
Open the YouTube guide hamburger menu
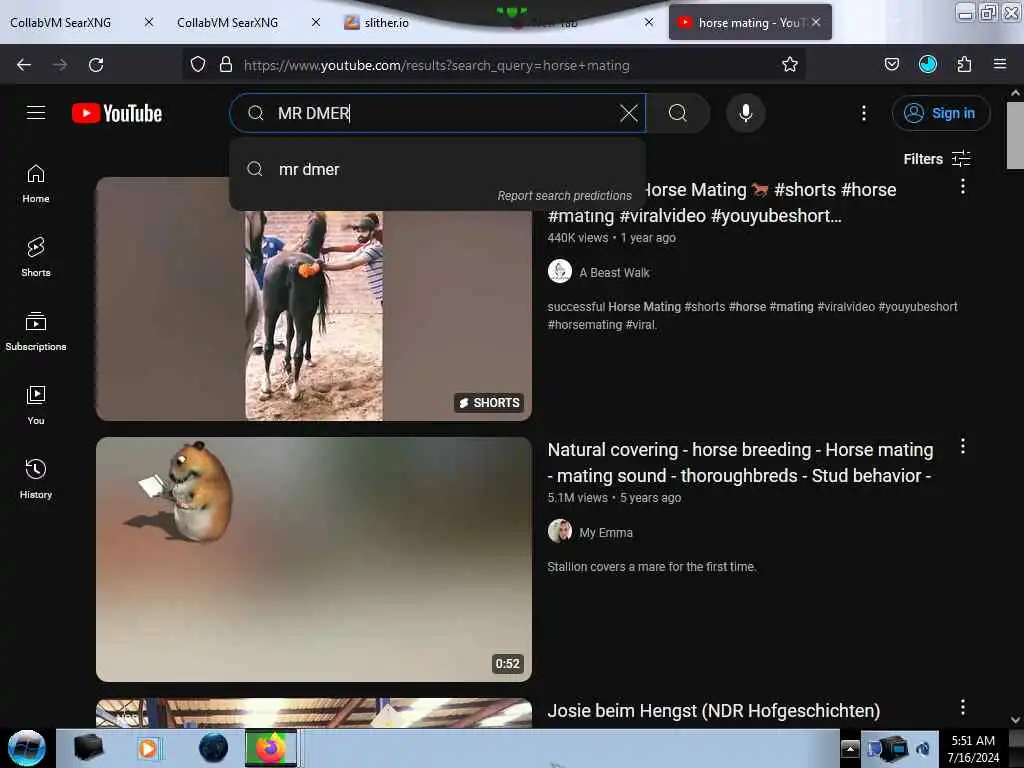pyautogui.click(x=36, y=113)
